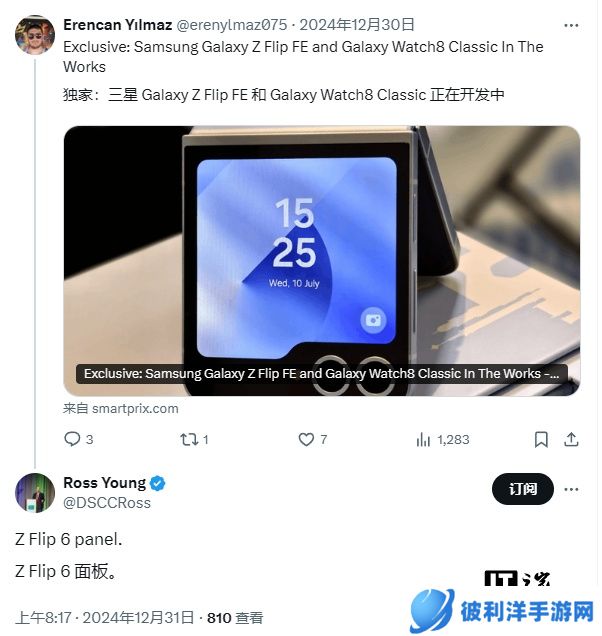Open more options beside Ross Young
This screenshot has height=636, width=602.
[571, 489]
